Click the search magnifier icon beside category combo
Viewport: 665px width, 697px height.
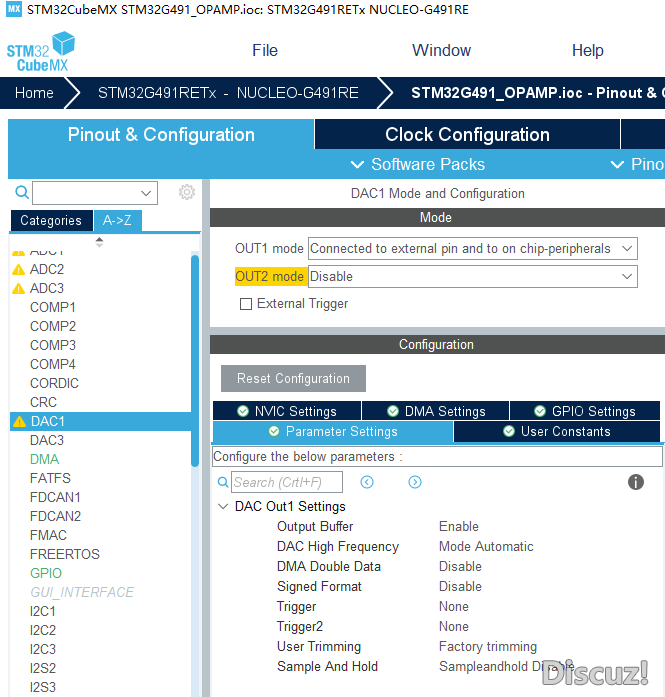click(22, 192)
